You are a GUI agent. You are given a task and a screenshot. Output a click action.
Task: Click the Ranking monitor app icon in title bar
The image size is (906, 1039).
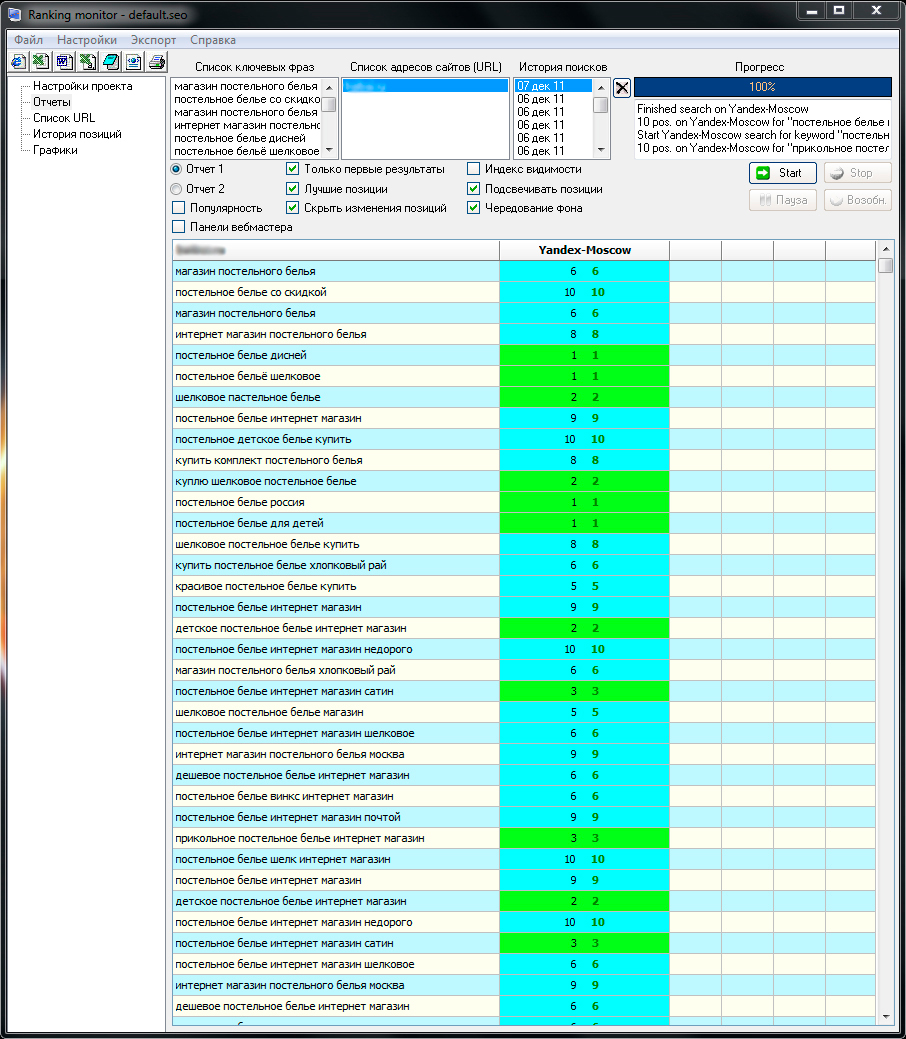click(x=15, y=14)
